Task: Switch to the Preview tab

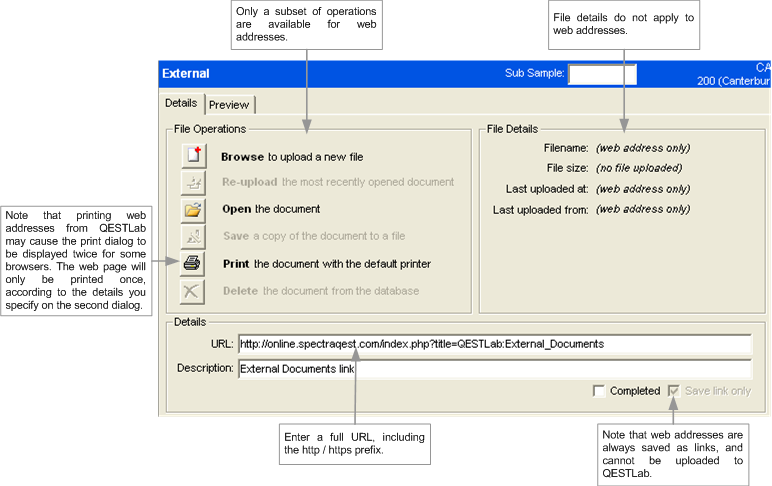Action: pos(230,105)
